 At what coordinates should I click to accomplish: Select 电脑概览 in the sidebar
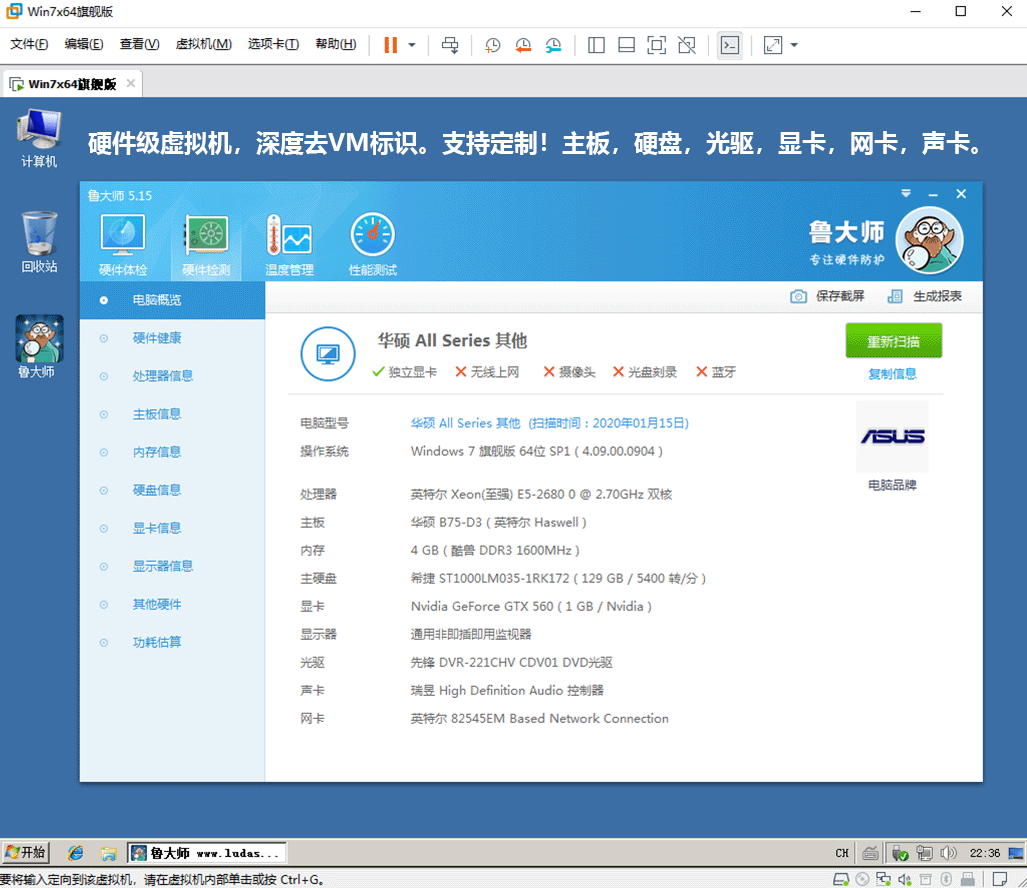click(172, 300)
